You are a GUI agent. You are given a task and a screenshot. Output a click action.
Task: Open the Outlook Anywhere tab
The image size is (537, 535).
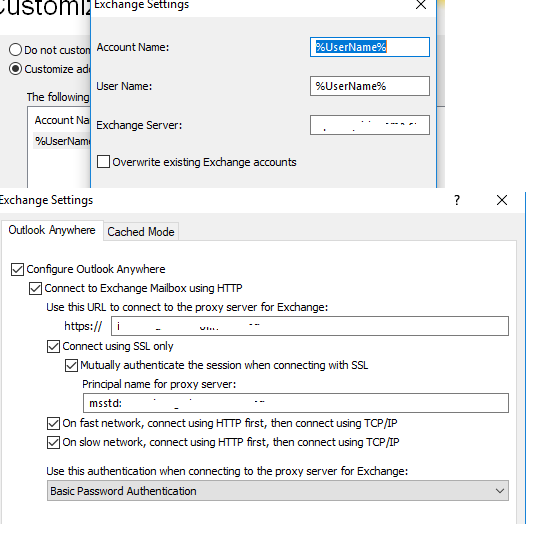click(52, 230)
